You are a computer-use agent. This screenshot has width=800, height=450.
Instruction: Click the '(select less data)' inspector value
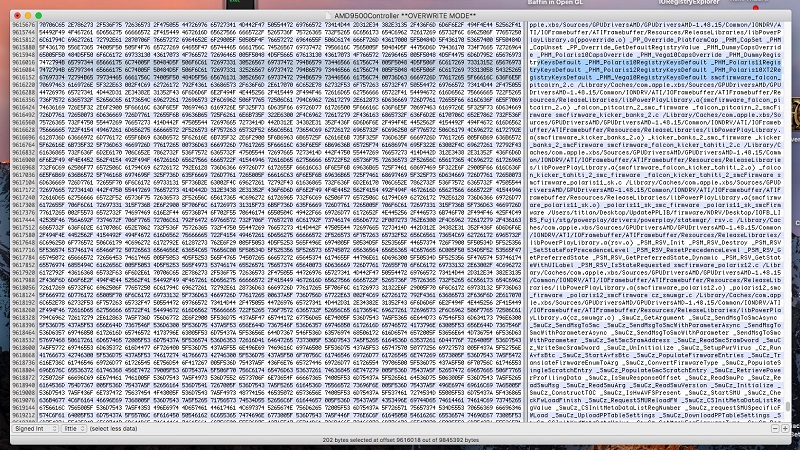pos(113,429)
